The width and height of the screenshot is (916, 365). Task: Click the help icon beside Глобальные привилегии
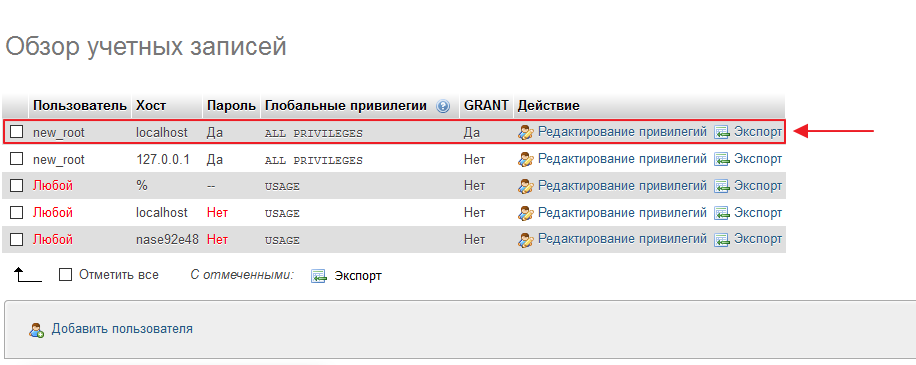[443, 106]
